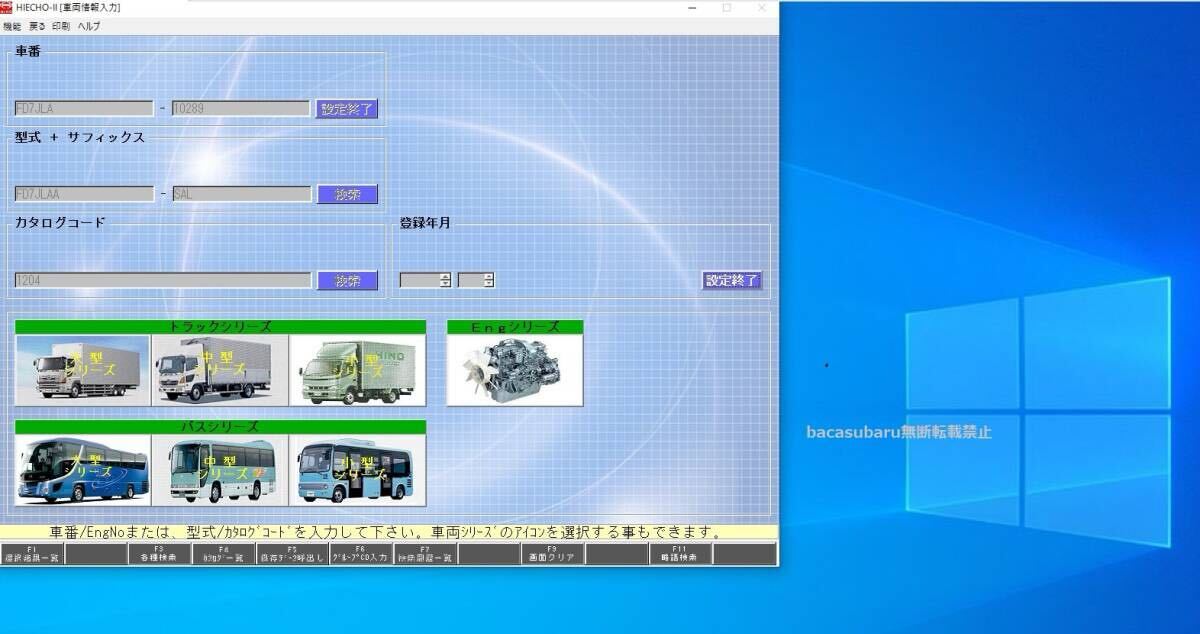The image size is (1200, 634).
Task: Click the F11 略語検索 button
Action: [x=680, y=554]
